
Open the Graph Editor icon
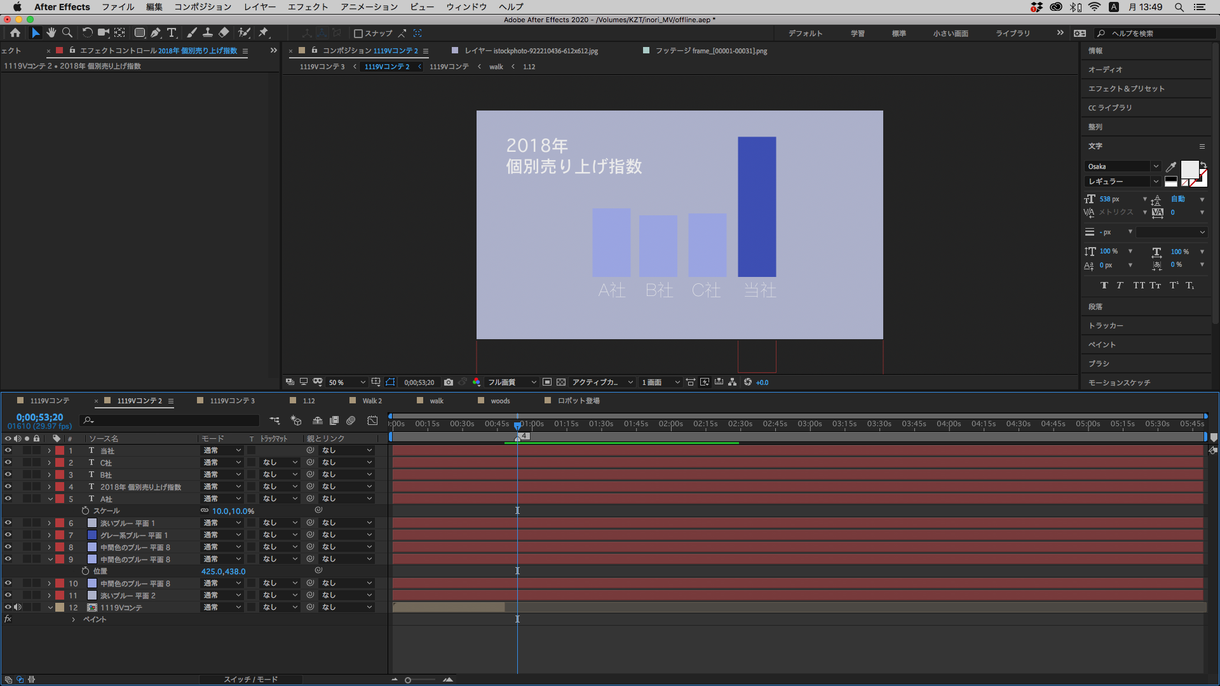point(372,421)
